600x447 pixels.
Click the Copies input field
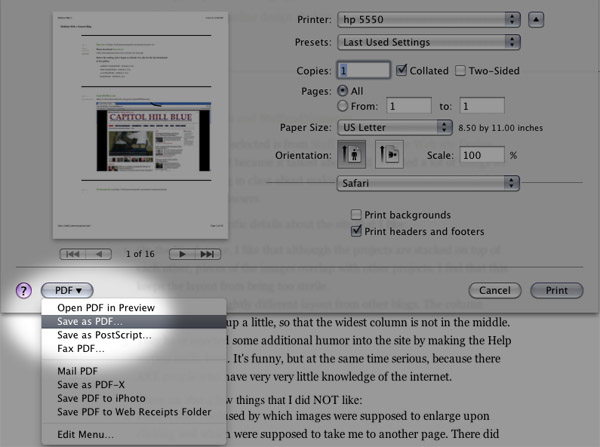pos(364,70)
